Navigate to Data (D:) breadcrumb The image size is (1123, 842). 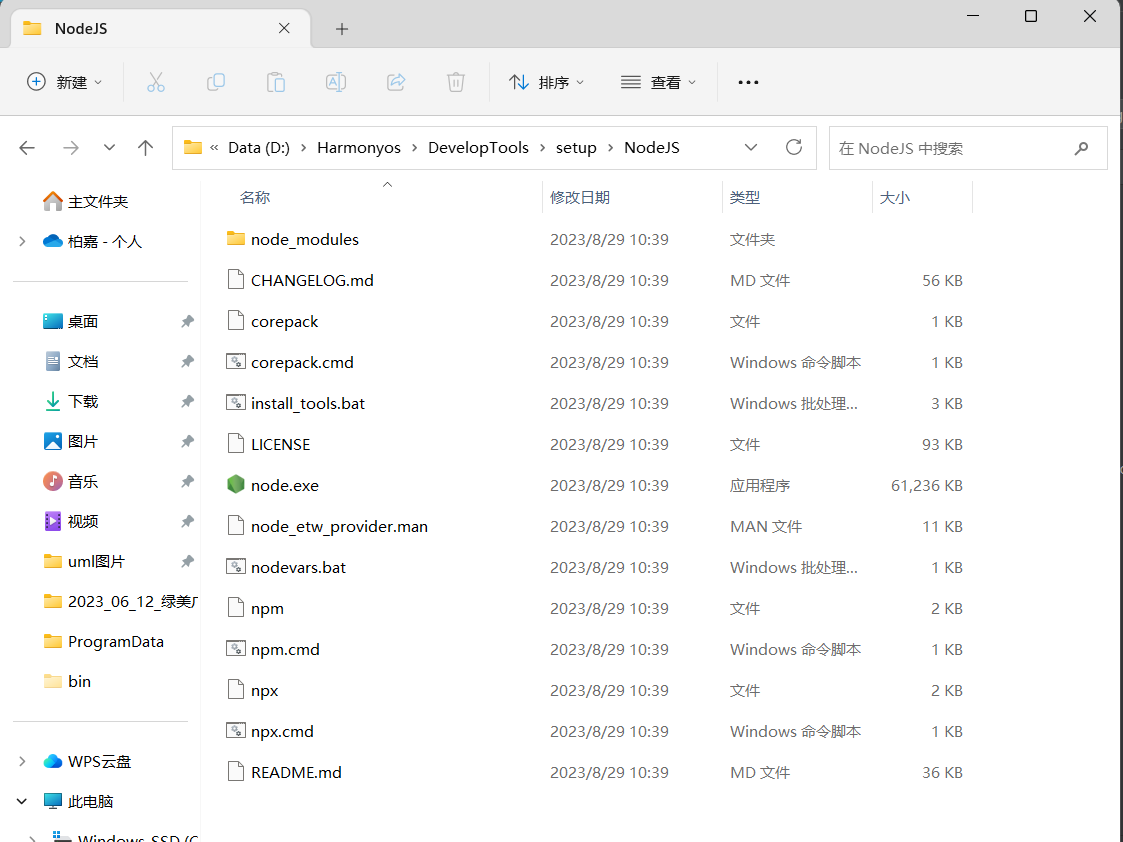click(259, 147)
